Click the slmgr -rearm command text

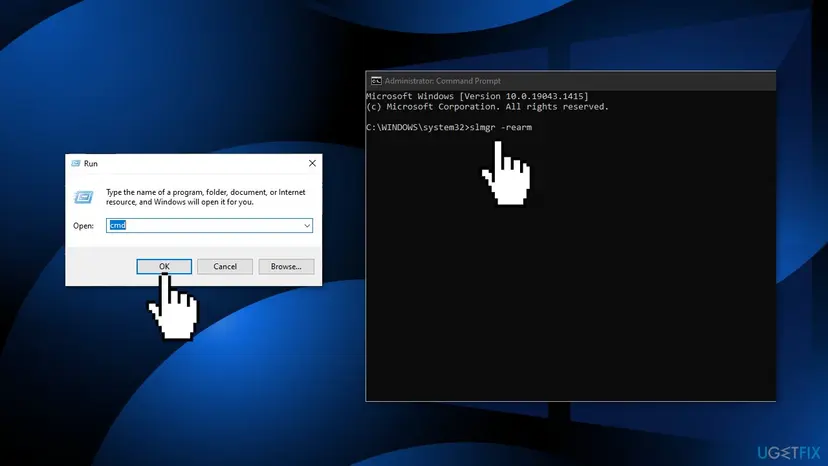[x=501, y=127]
